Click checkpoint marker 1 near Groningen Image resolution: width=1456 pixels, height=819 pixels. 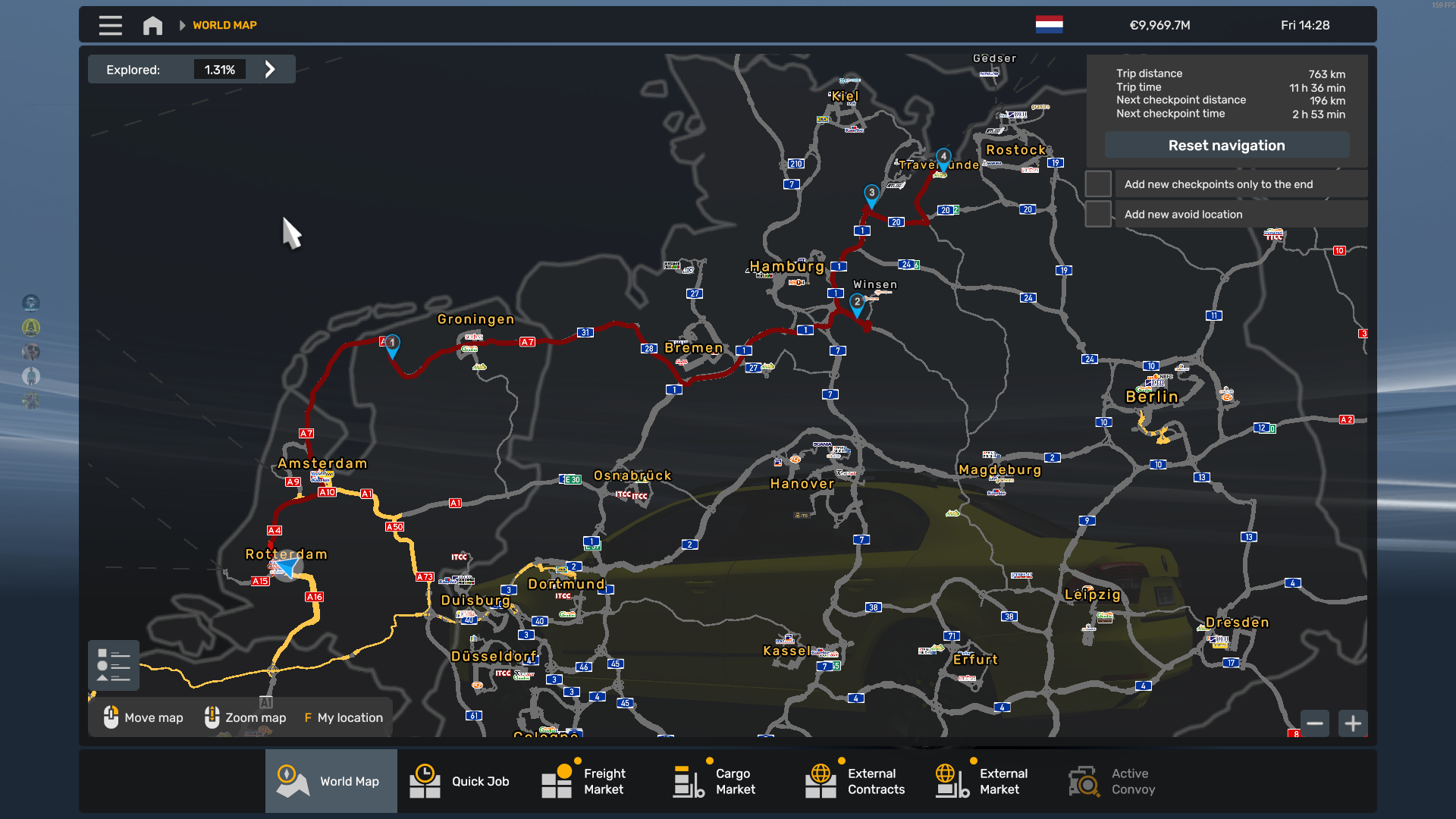tap(392, 345)
